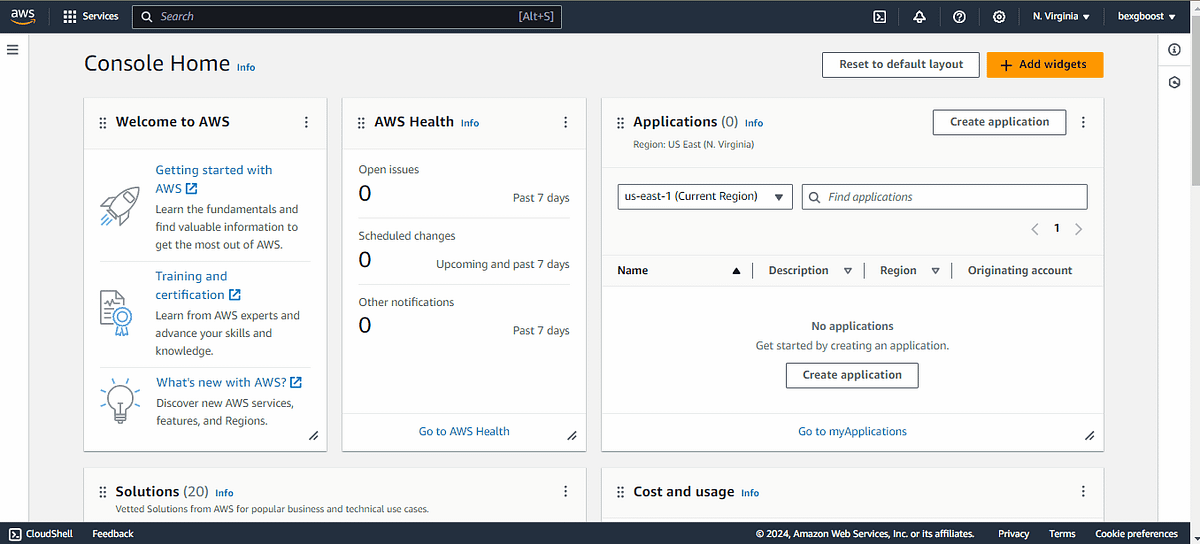Screen dimensions: 1200x544
Task: Open Cost and usage widget options menu
Action: (1083, 492)
